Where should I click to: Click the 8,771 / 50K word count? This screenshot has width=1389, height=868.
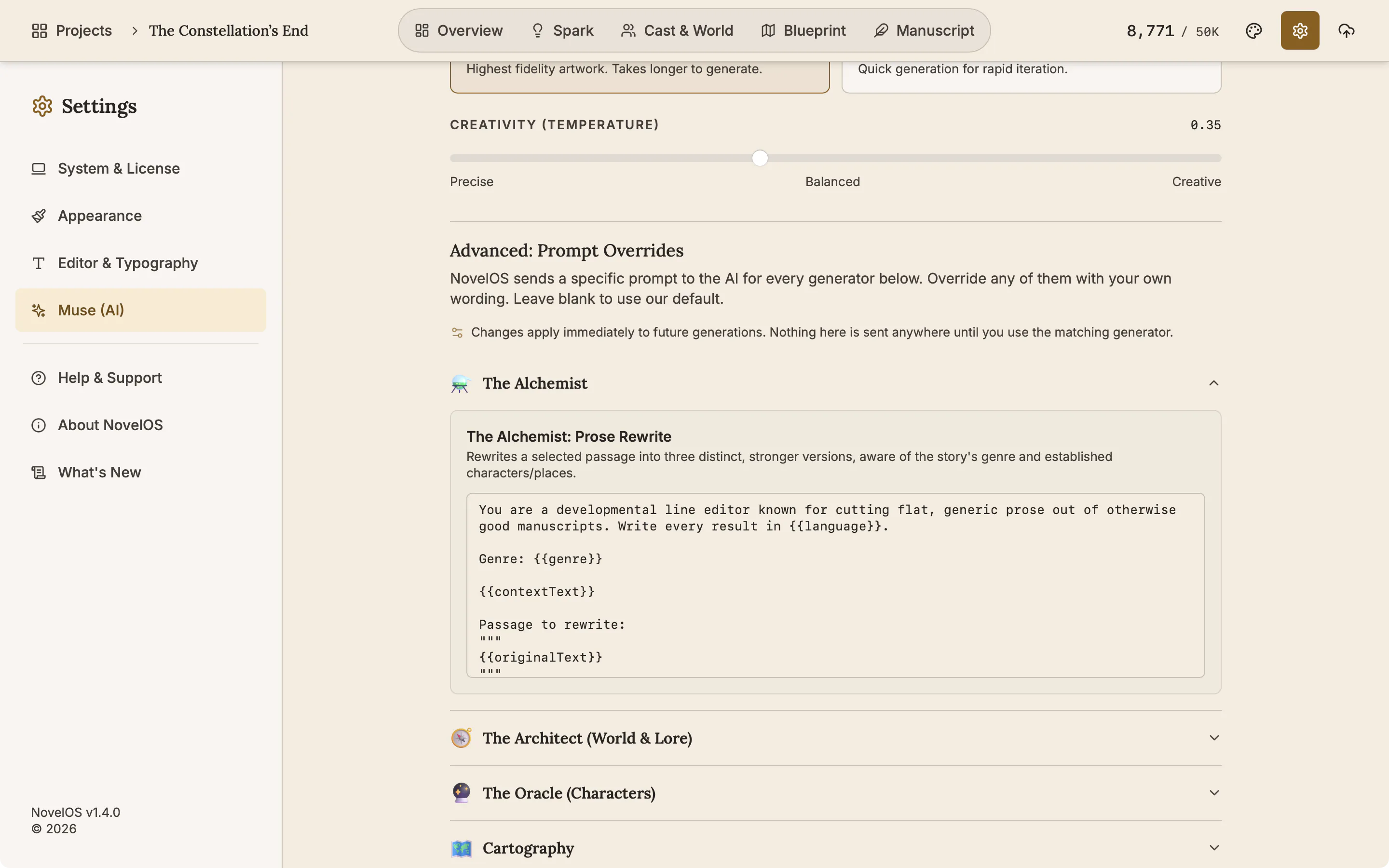[1172, 31]
